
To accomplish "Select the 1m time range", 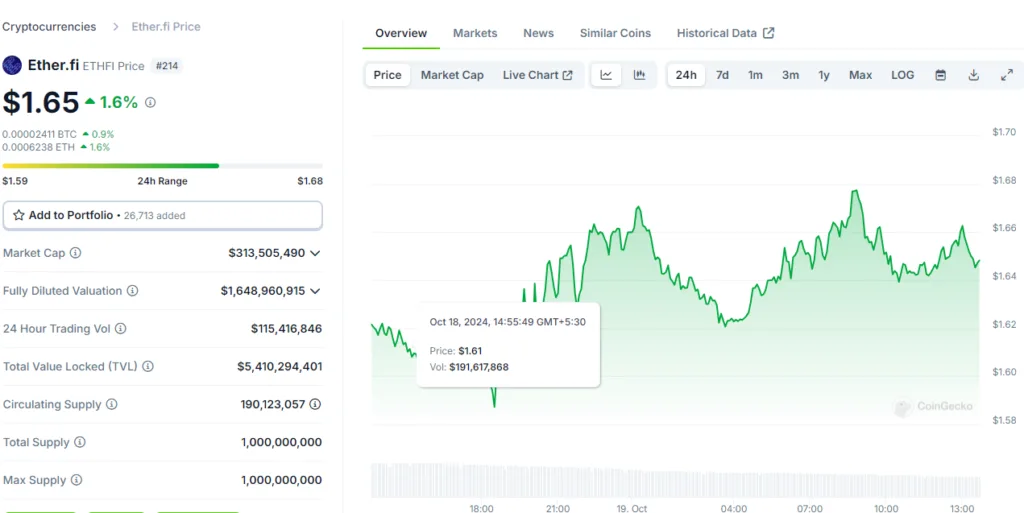I will click(755, 75).
